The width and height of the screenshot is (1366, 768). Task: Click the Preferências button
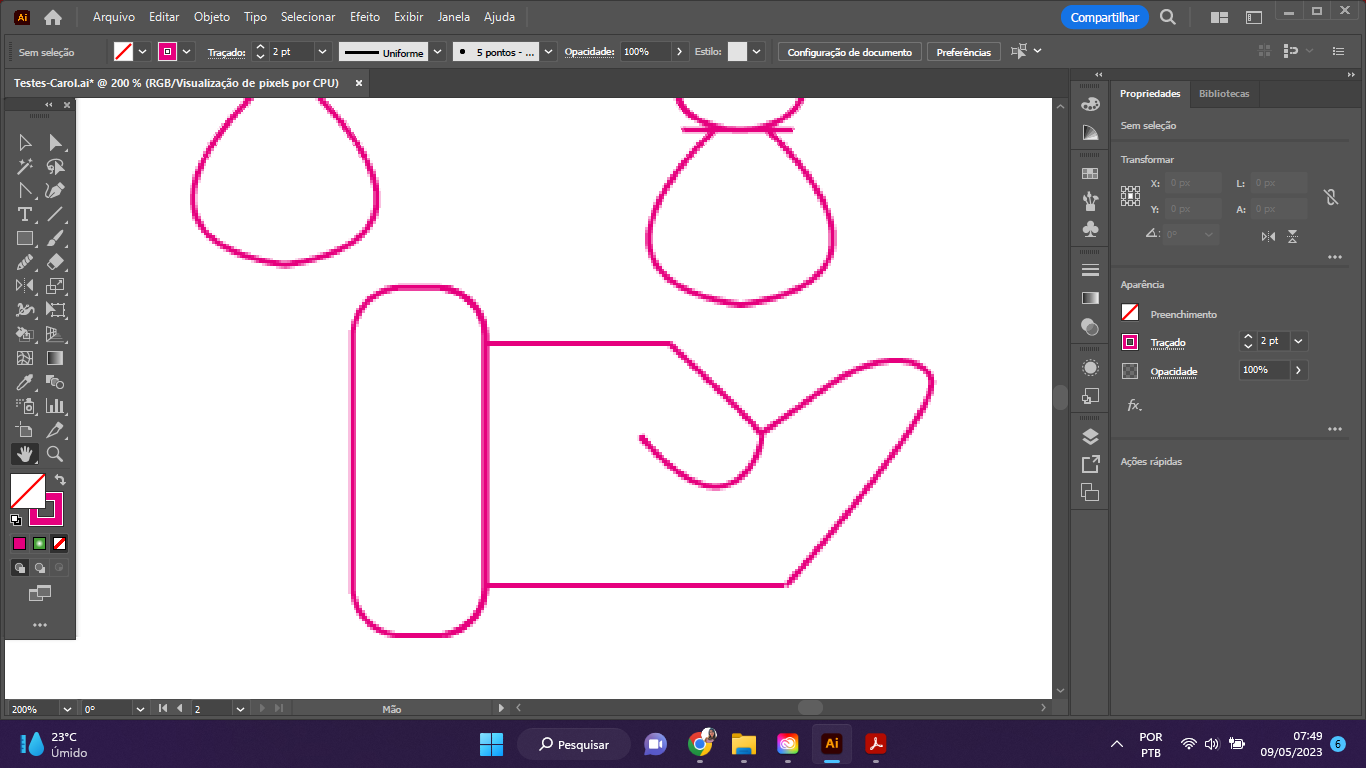click(x=964, y=52)
